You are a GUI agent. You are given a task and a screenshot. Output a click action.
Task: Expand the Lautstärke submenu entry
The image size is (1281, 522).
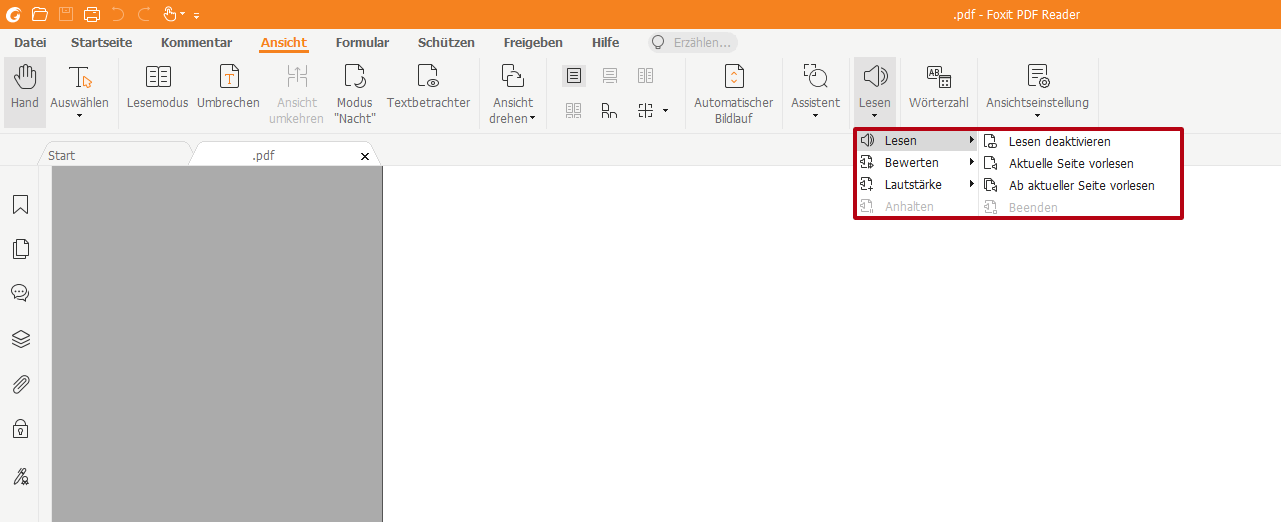pyautogui.click(x=917, y=185)
